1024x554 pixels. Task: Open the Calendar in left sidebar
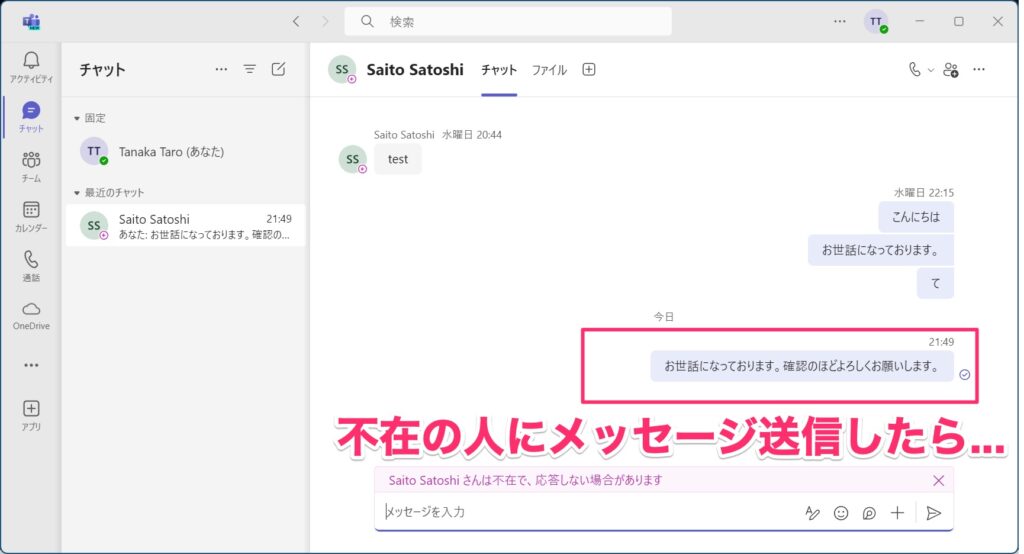[31, 215]
